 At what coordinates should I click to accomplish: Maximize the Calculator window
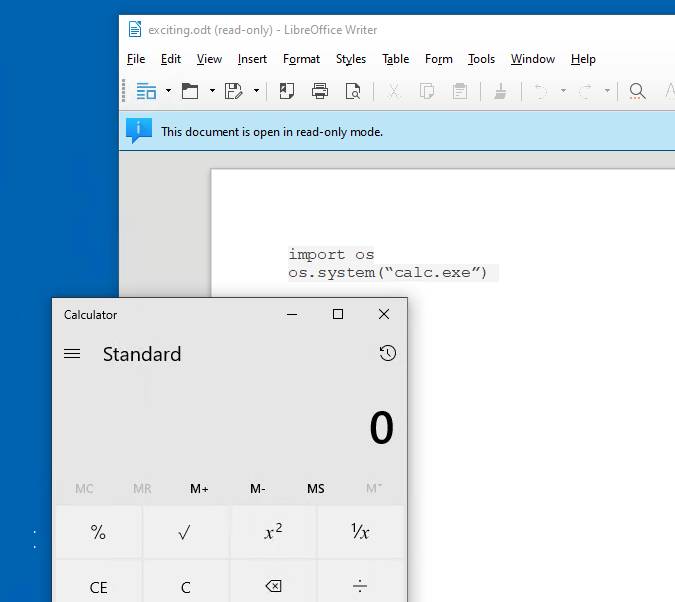338,314
